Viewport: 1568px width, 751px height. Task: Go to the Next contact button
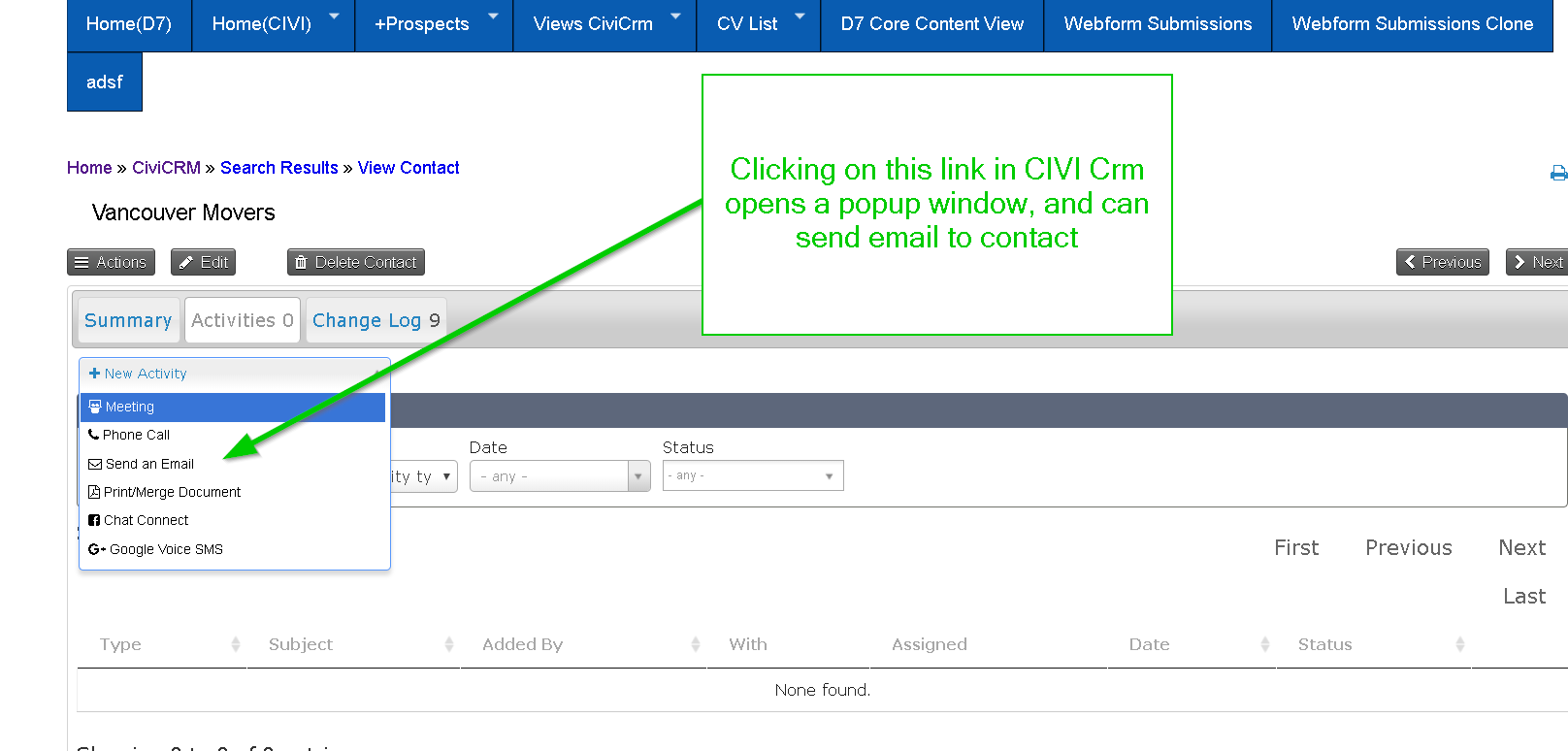coord(1538,262)
